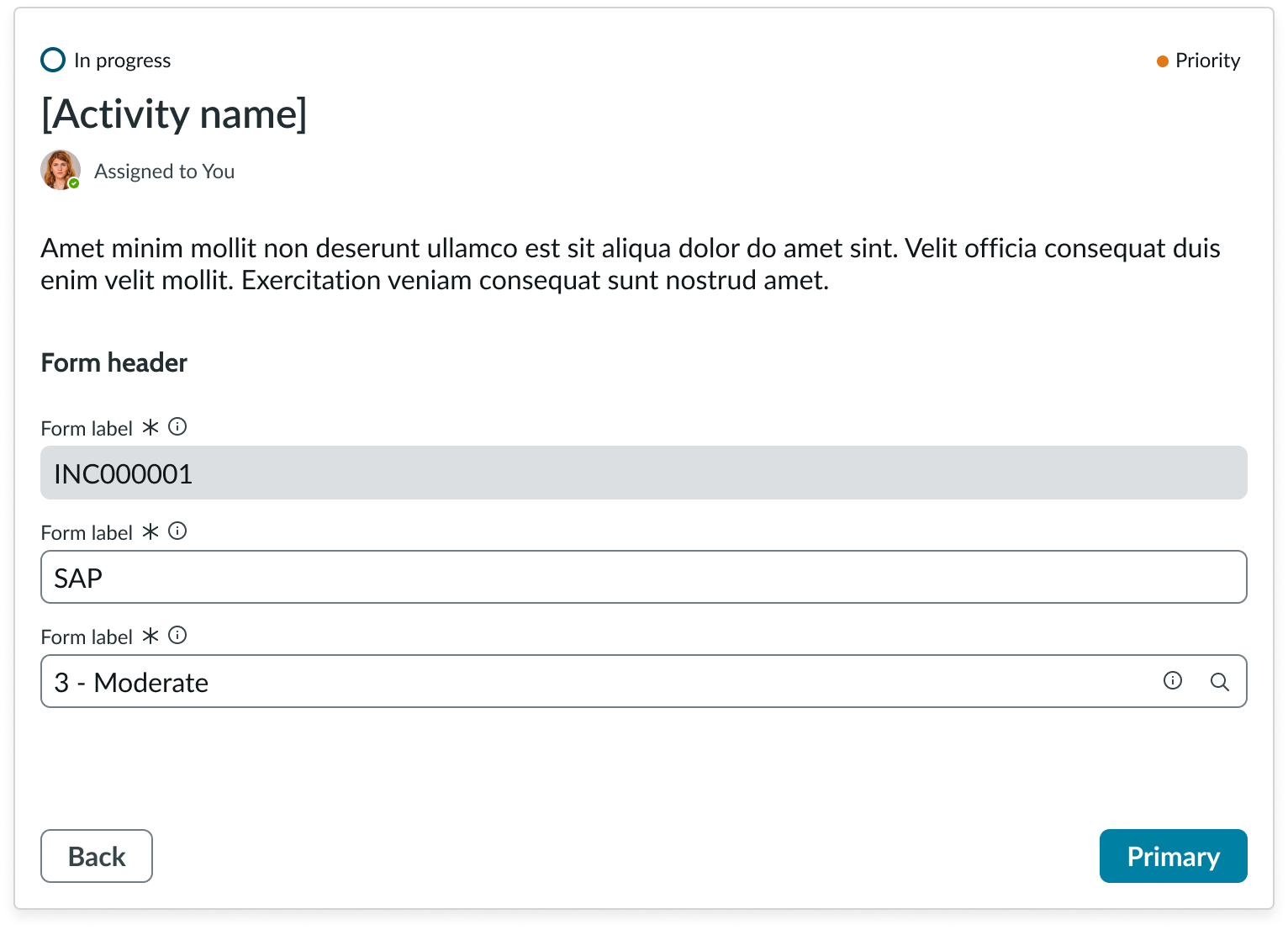Click the required asterisk above the Moderate field

[150, 636]
